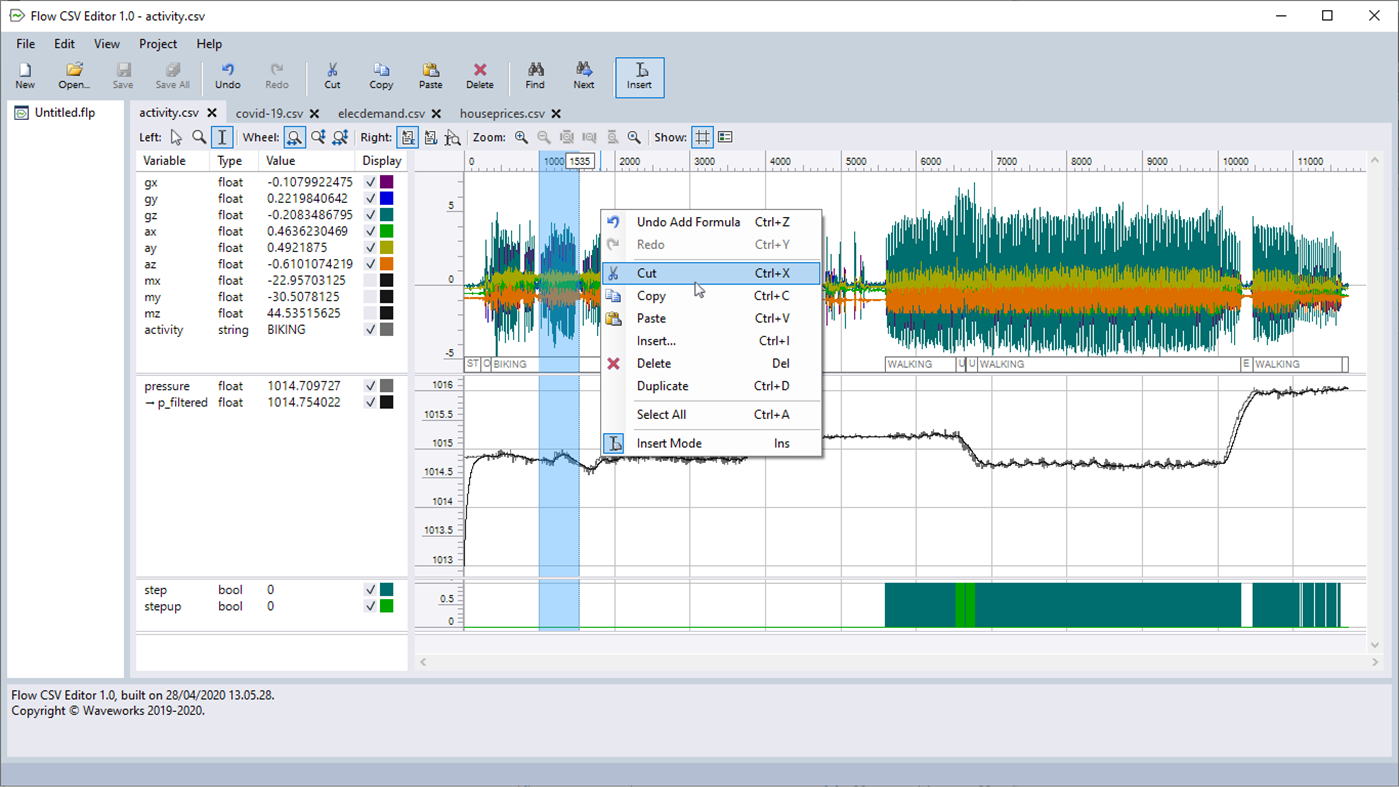Toggle display visibility for the gx variable
1399x787 pixels.
[x=369, y=182]
